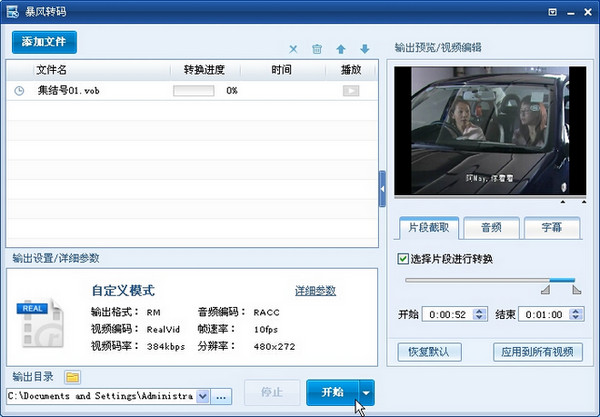Minimize the 暴风转码 window
The image size is (600, 417).
(571, 13)
